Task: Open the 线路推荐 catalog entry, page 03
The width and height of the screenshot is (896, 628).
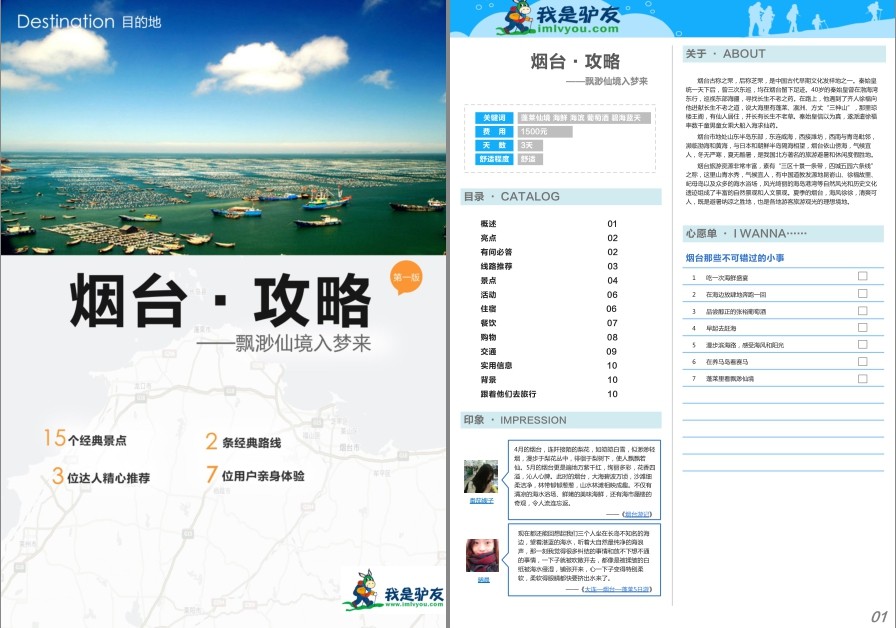Action: [549, 266]
